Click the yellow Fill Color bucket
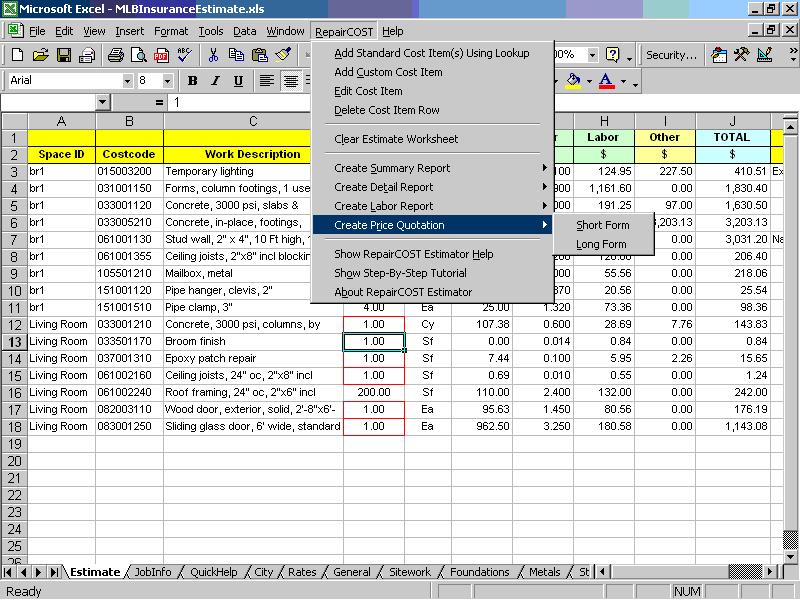800x600 pixels. (x=573, y=81)
